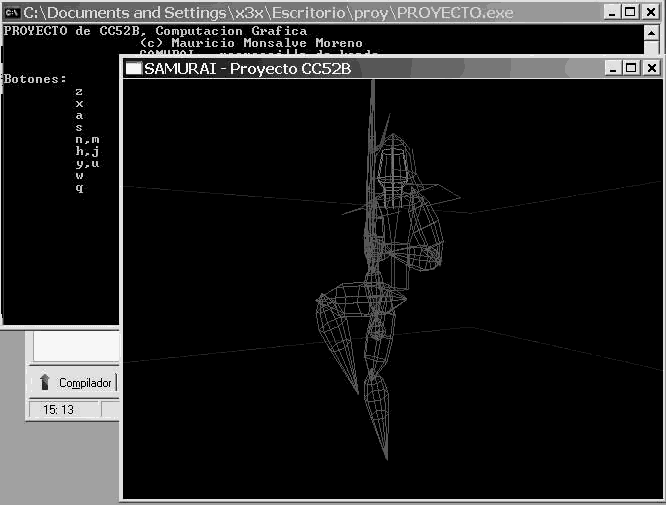Minimize the PROYECTO.exe console window

point(613,11)
